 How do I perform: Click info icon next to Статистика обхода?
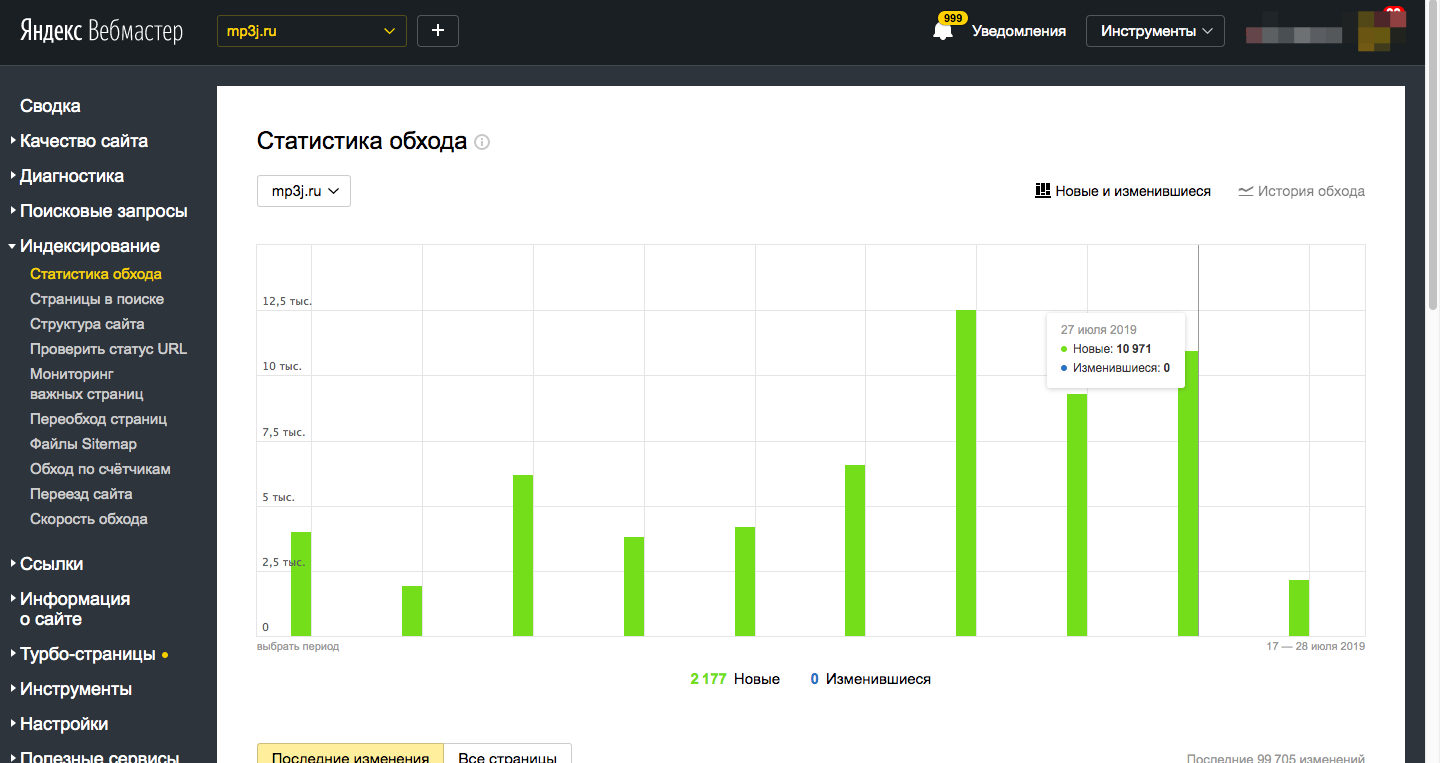pos(482,142)
